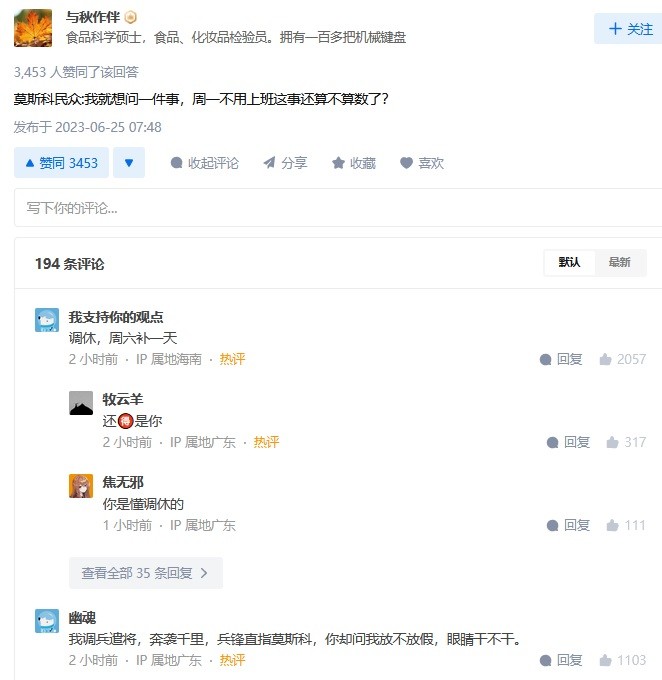This screenshot has height=680, width=662.
Task: Like 牧云羊's reply with 317 likes
Action: pos(626,442)
